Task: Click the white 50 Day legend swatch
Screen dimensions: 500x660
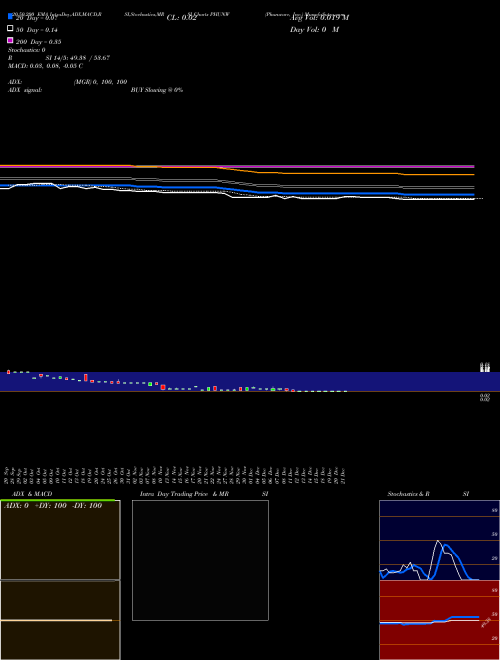Action: (10, 28)
